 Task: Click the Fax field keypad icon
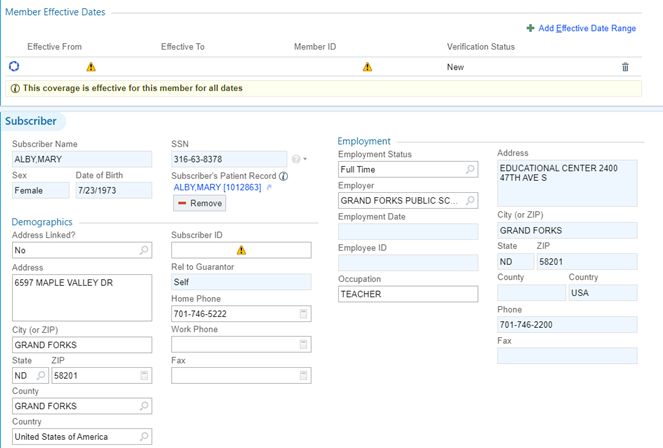(303, 376)
